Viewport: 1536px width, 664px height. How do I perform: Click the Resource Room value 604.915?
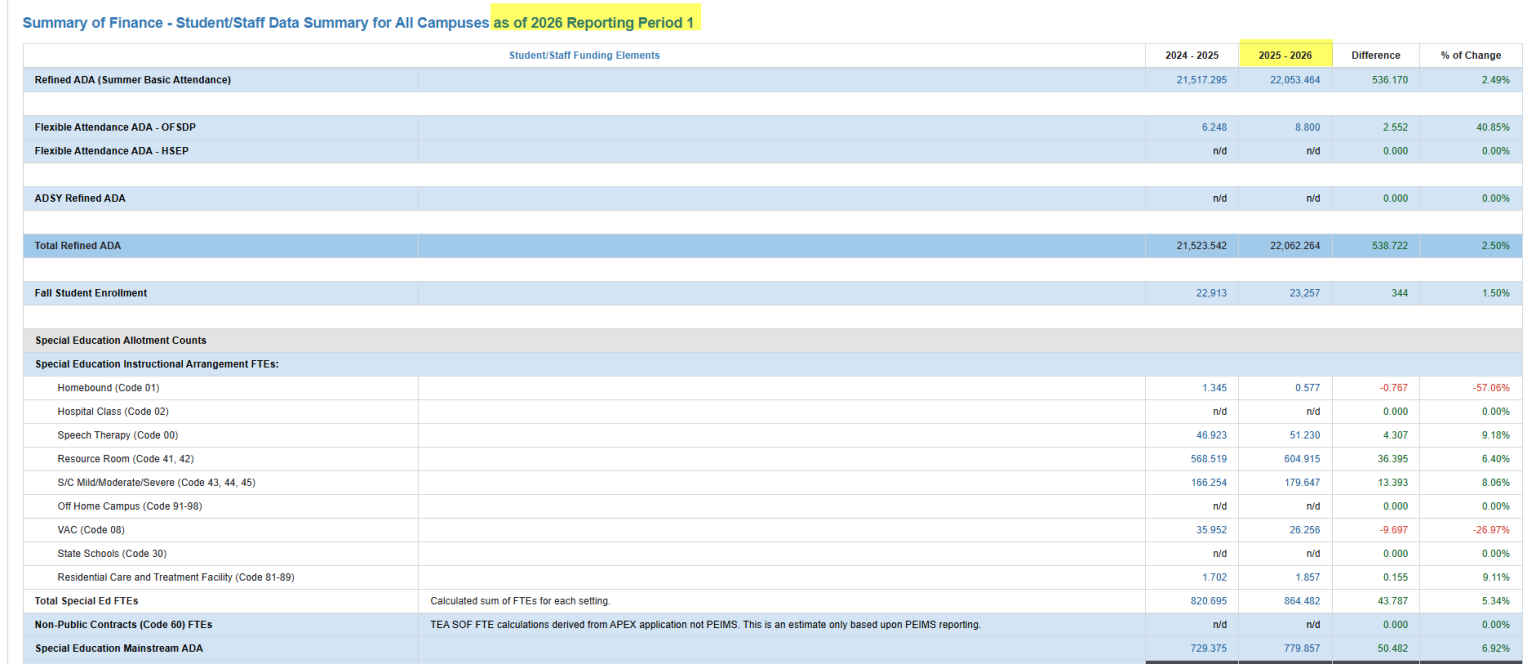point(1300,458)
